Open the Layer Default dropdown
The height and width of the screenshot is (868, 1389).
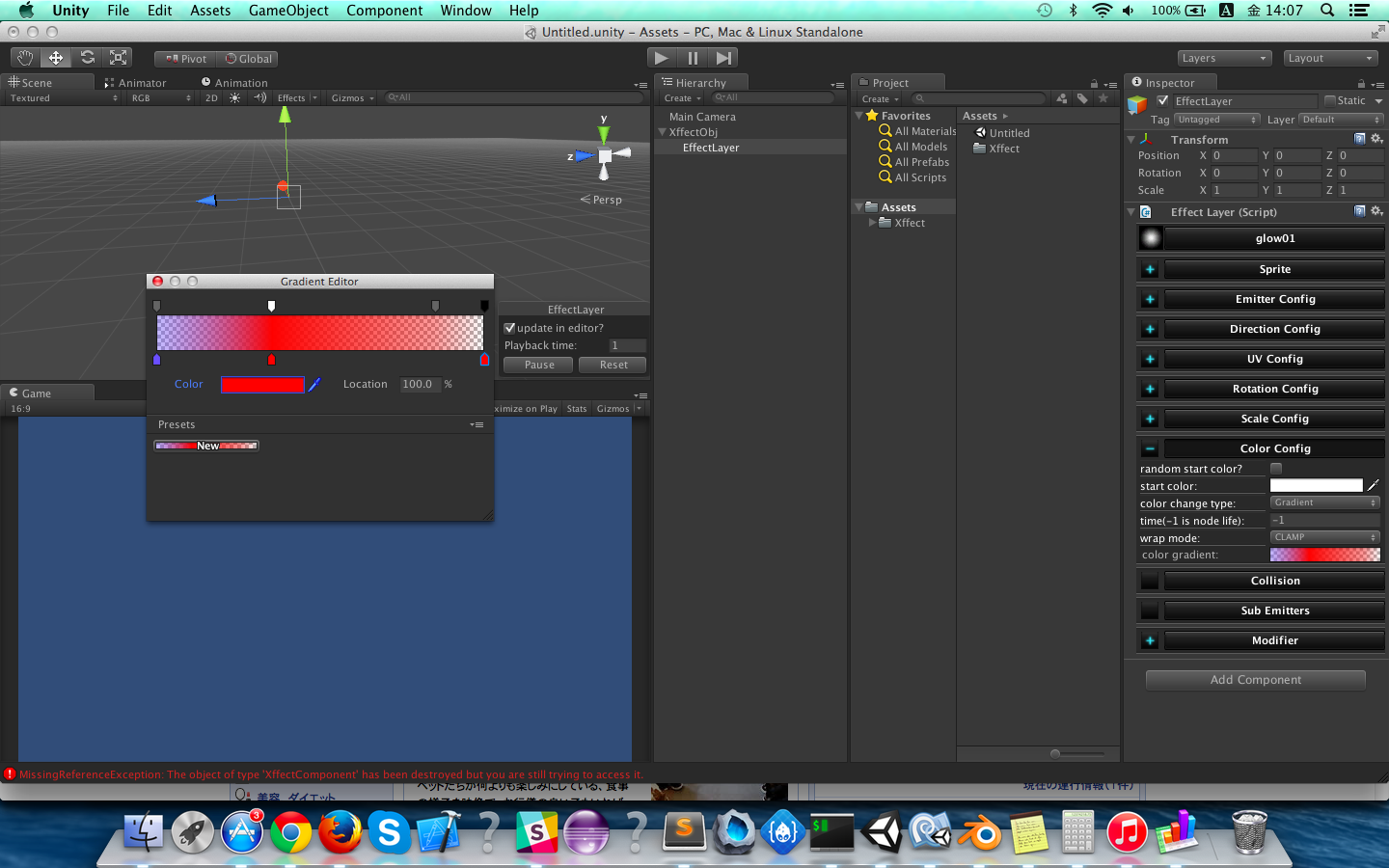[1341, 120]
